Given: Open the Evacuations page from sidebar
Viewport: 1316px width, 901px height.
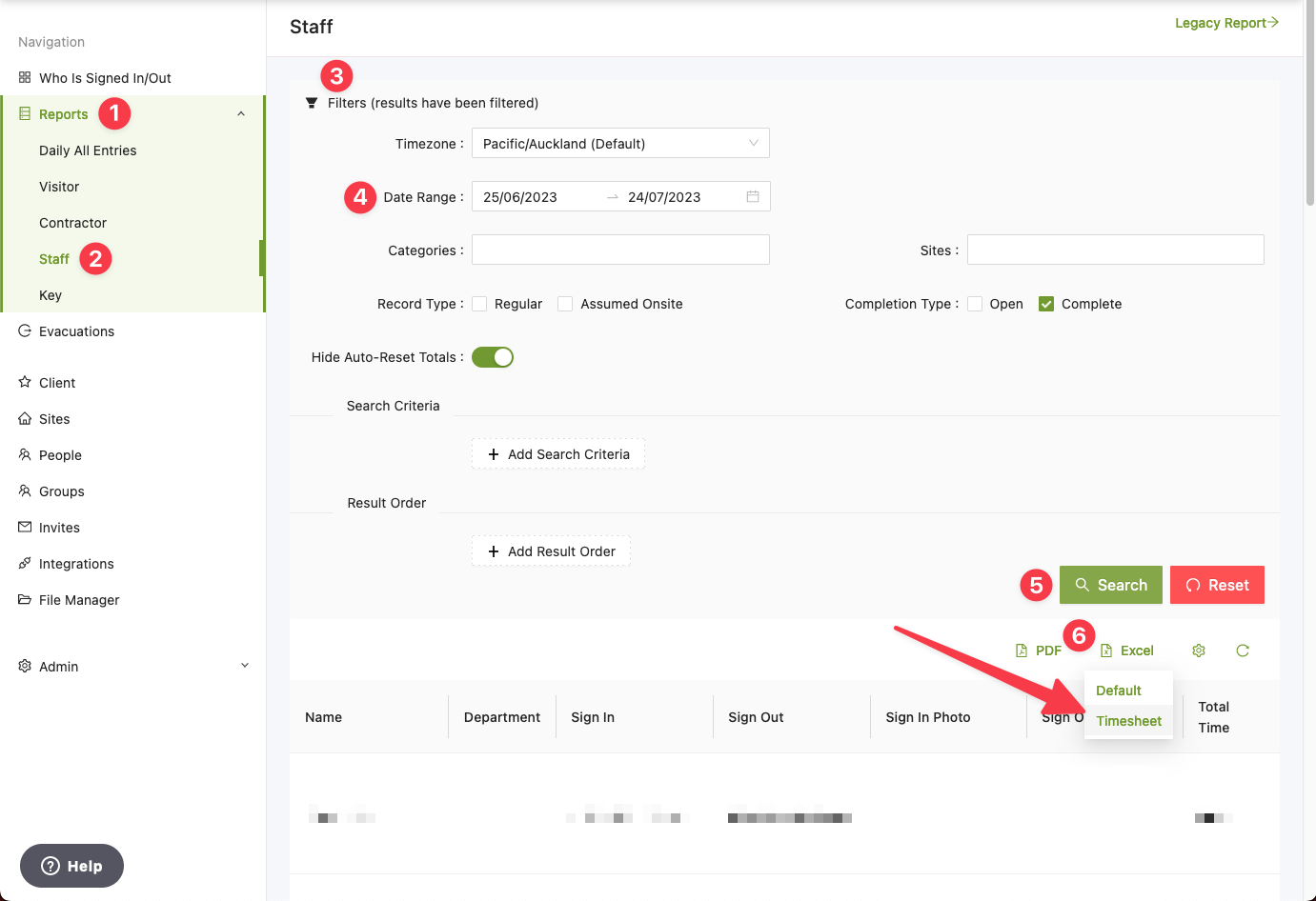Looking at the screenshot, I should [76, 331].
